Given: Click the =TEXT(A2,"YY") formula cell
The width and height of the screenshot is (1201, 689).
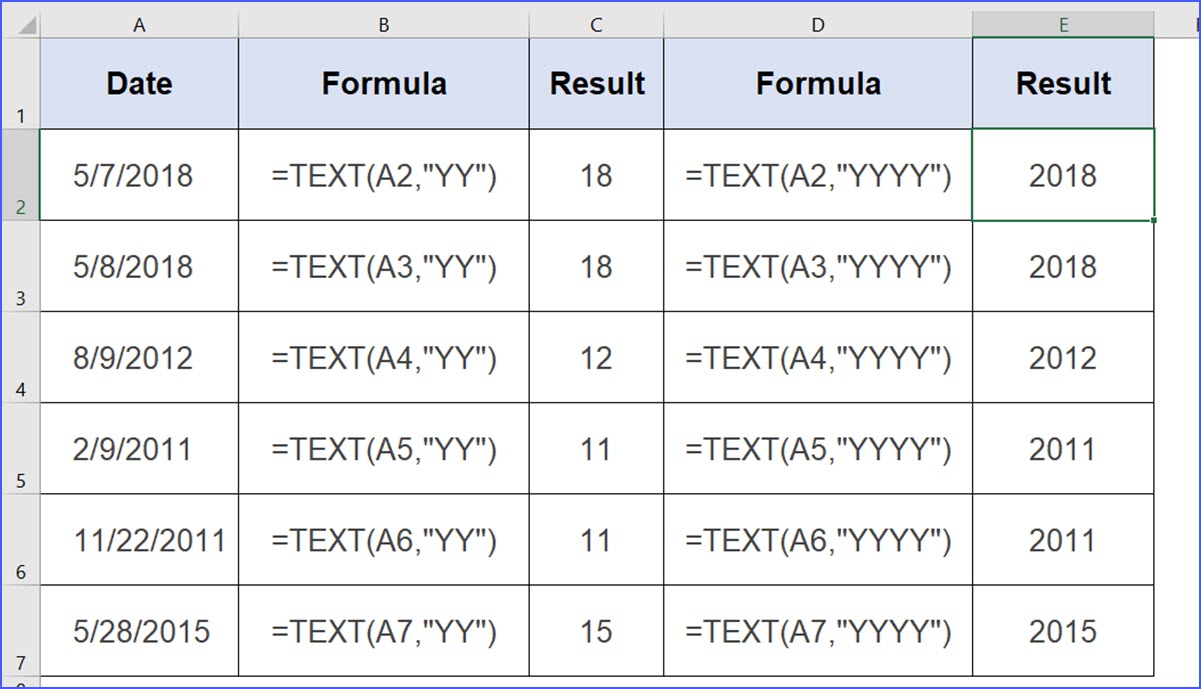Looking at the screenshot, I should click(x=384, y=176).
